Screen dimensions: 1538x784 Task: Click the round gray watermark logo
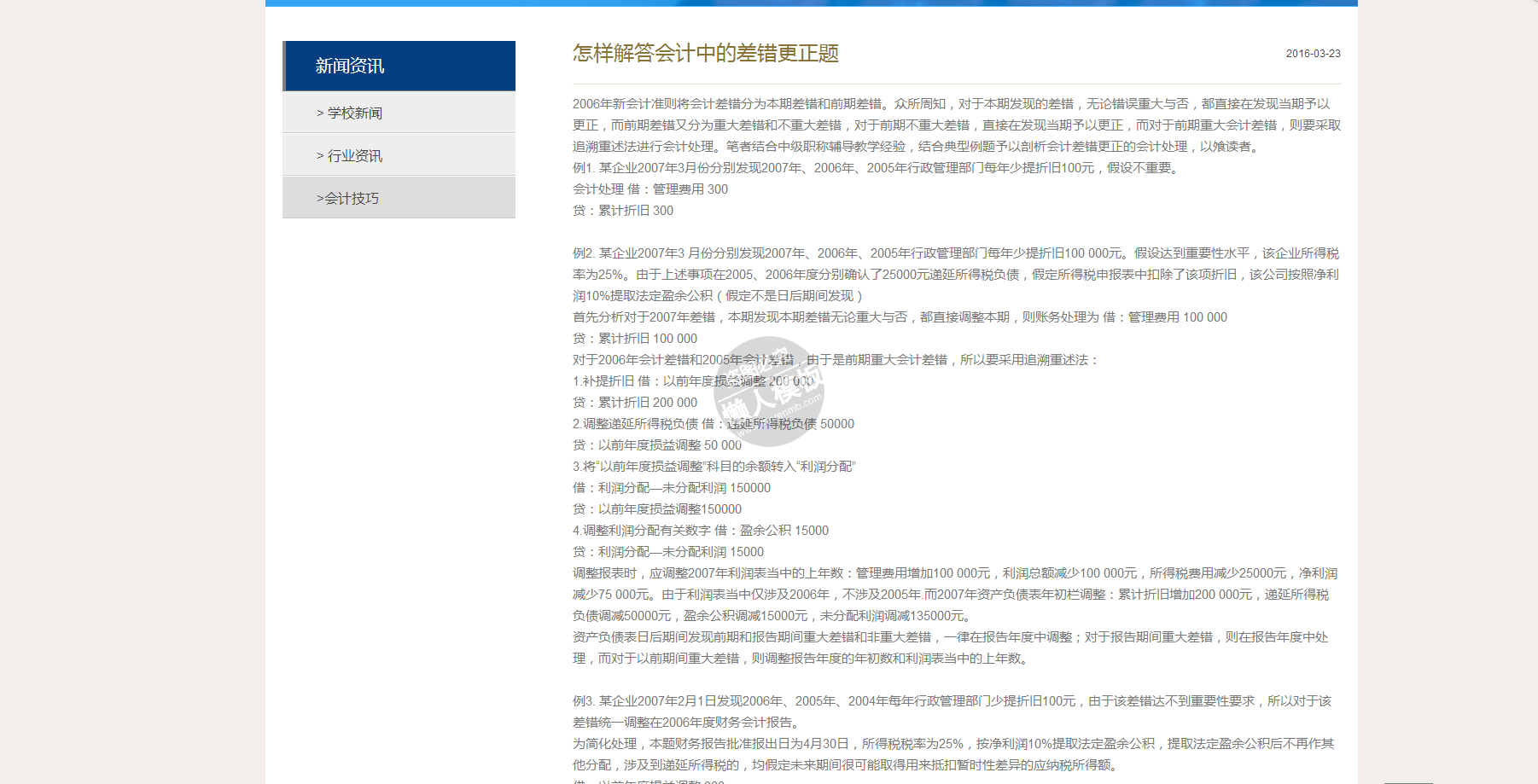tap(769, 392)
